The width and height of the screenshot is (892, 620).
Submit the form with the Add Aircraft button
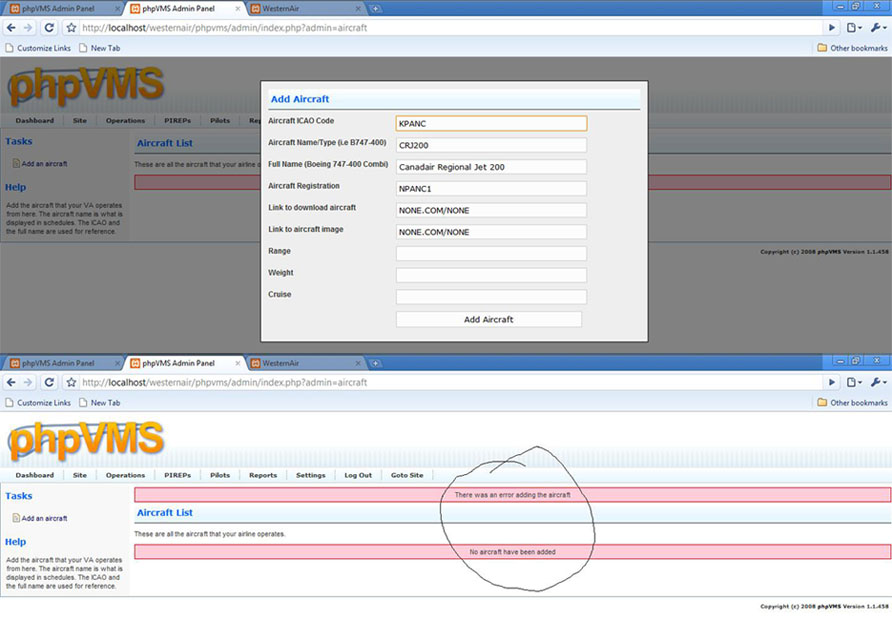[x=489, y=319]
